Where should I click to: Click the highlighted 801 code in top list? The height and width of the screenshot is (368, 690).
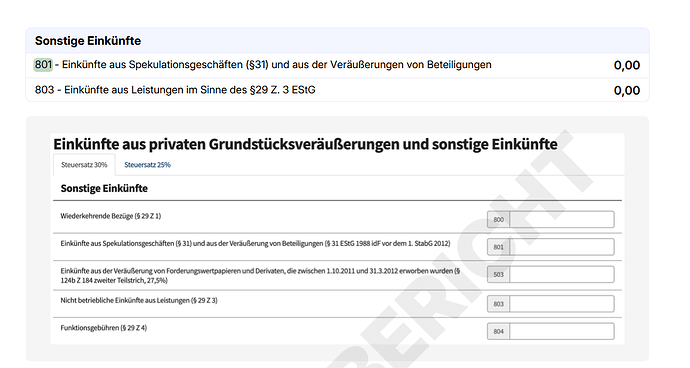tap(43, 65)
